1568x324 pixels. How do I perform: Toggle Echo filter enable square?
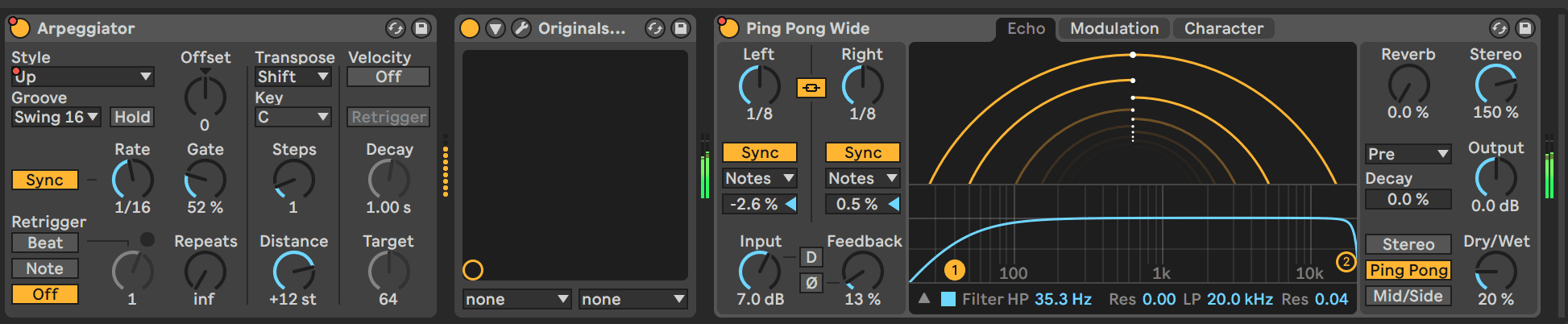pyautogui.click(x=948, y=299)
